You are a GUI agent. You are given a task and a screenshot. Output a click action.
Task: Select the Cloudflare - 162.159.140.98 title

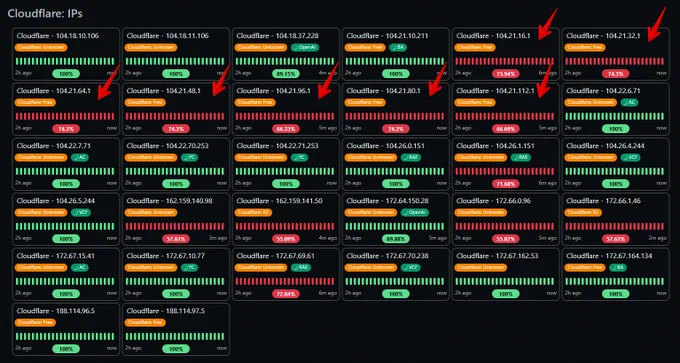(x=169, y=201)
